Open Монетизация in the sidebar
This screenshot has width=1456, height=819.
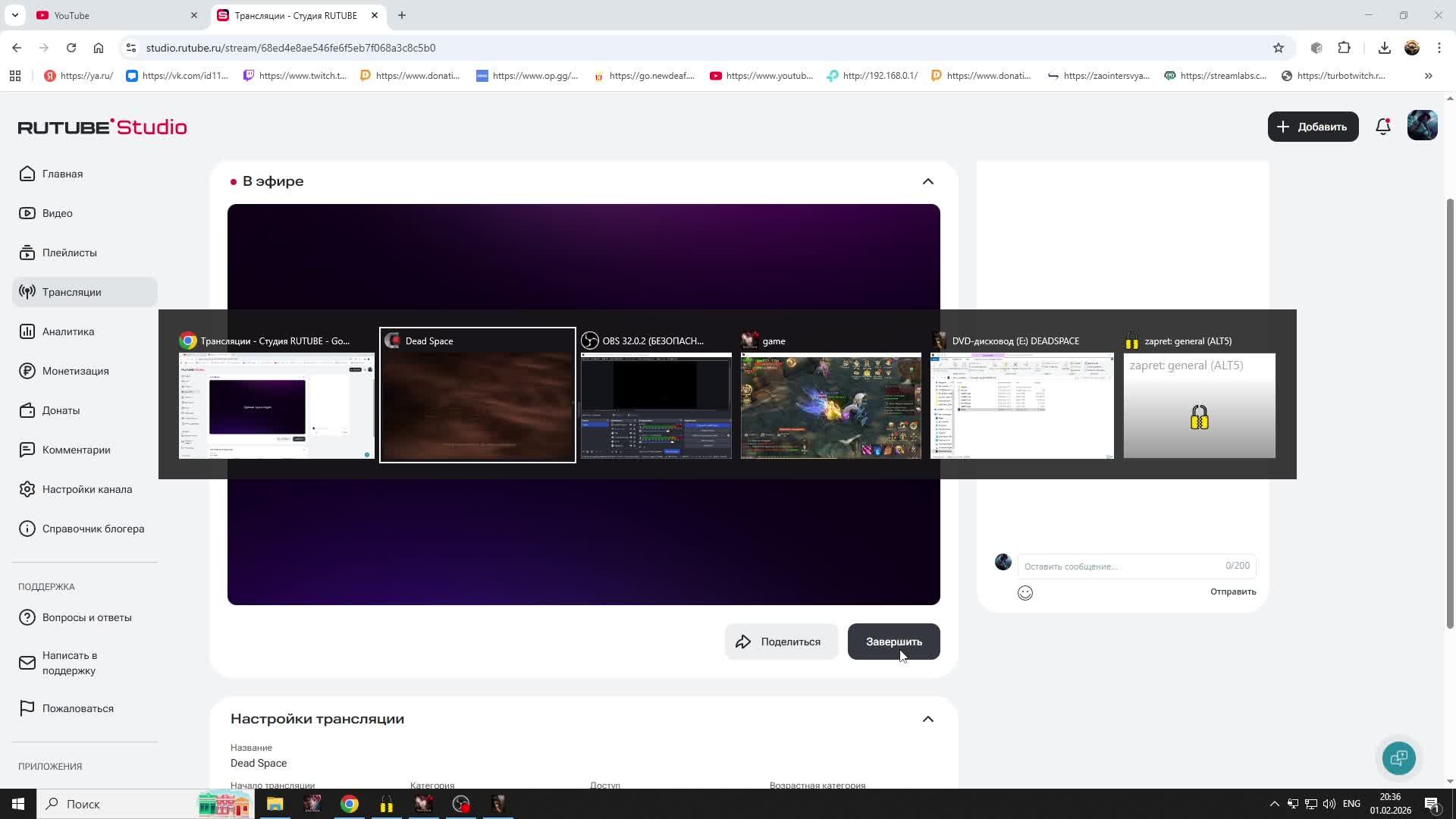[75, 371]
